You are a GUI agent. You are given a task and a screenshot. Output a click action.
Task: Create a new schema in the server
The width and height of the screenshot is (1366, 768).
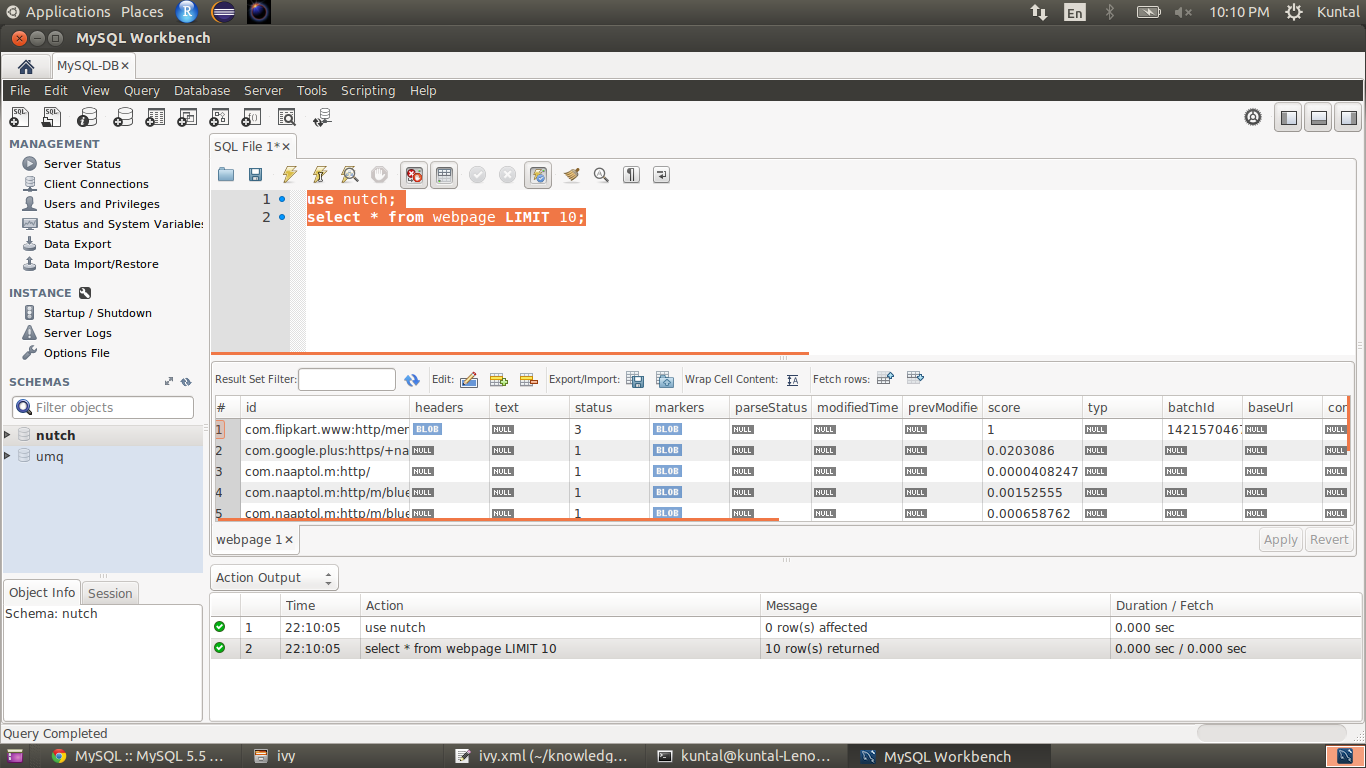122,118
